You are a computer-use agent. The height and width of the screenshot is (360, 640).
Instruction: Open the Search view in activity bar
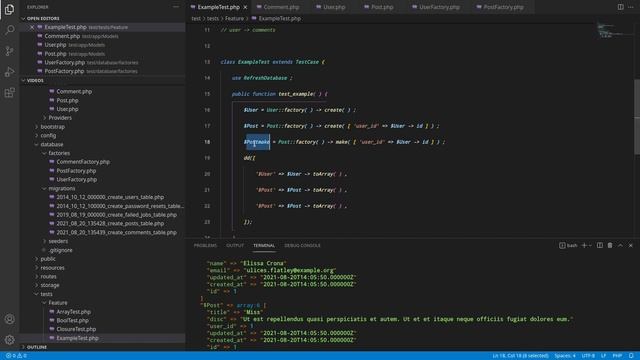coord(9,30)
